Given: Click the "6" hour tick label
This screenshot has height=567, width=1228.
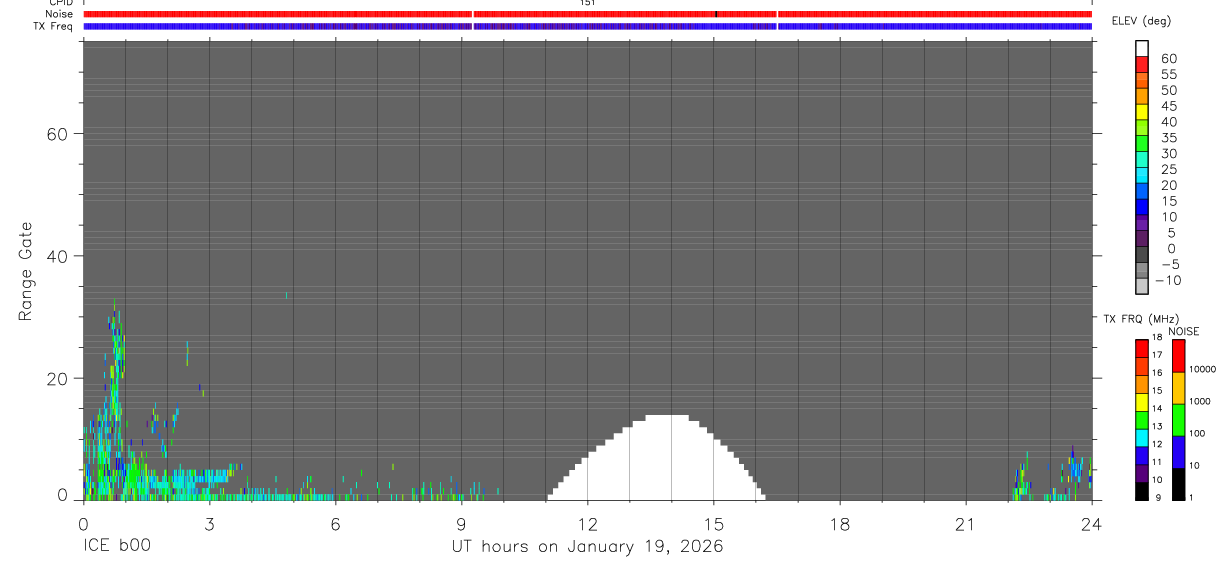Looking at the screenshot, I should (x=335, y=524).
